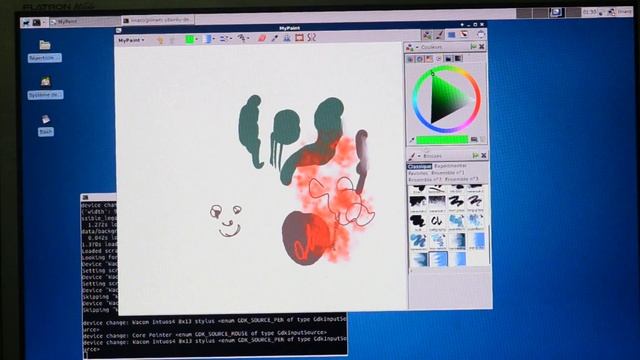Open the MyPaint main menu dropdown
Viewport: 640px width, 360px height.
(x=131, y=40)
